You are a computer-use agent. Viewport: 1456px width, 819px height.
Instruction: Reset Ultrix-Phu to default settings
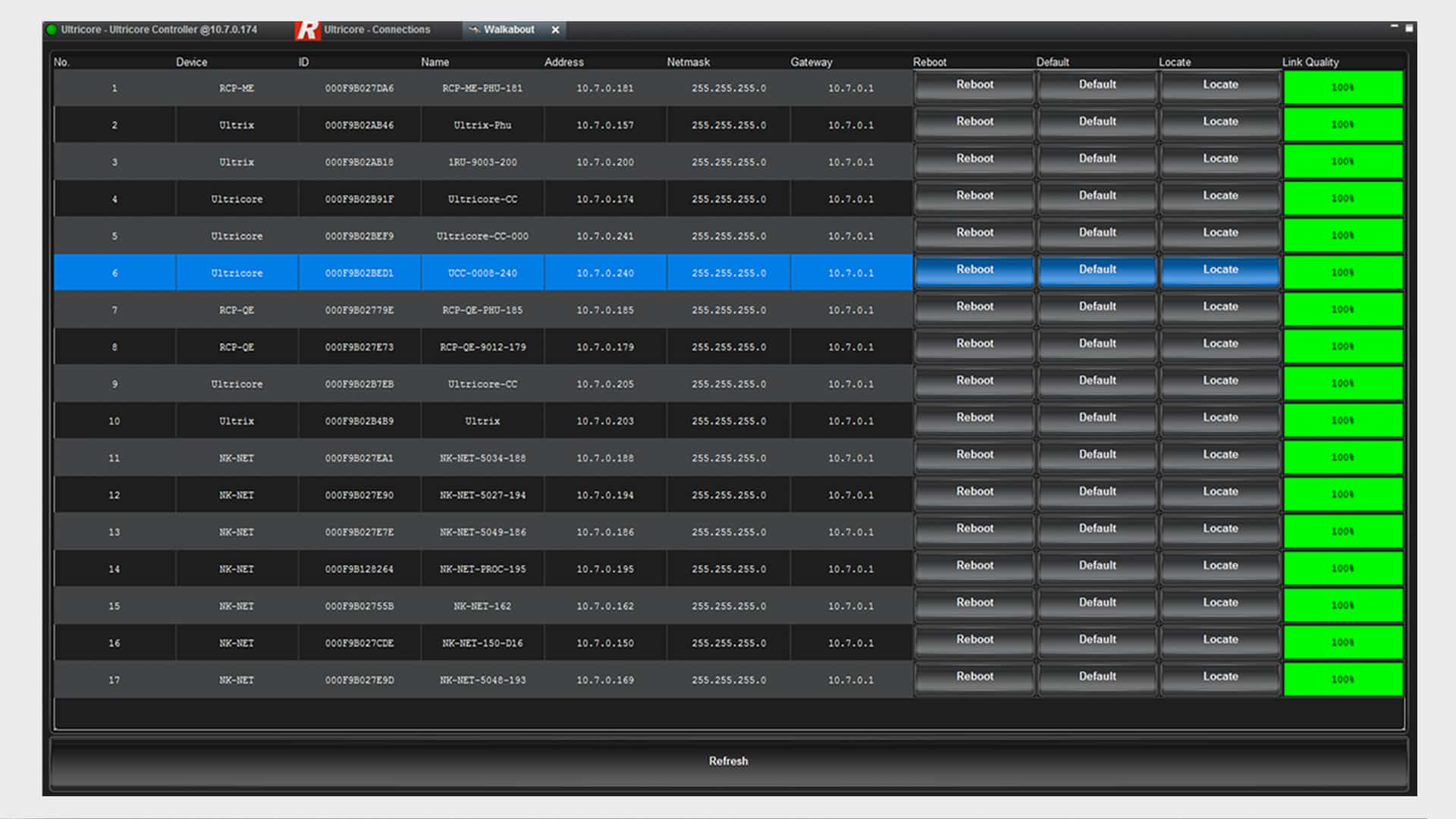point(1097,122)
